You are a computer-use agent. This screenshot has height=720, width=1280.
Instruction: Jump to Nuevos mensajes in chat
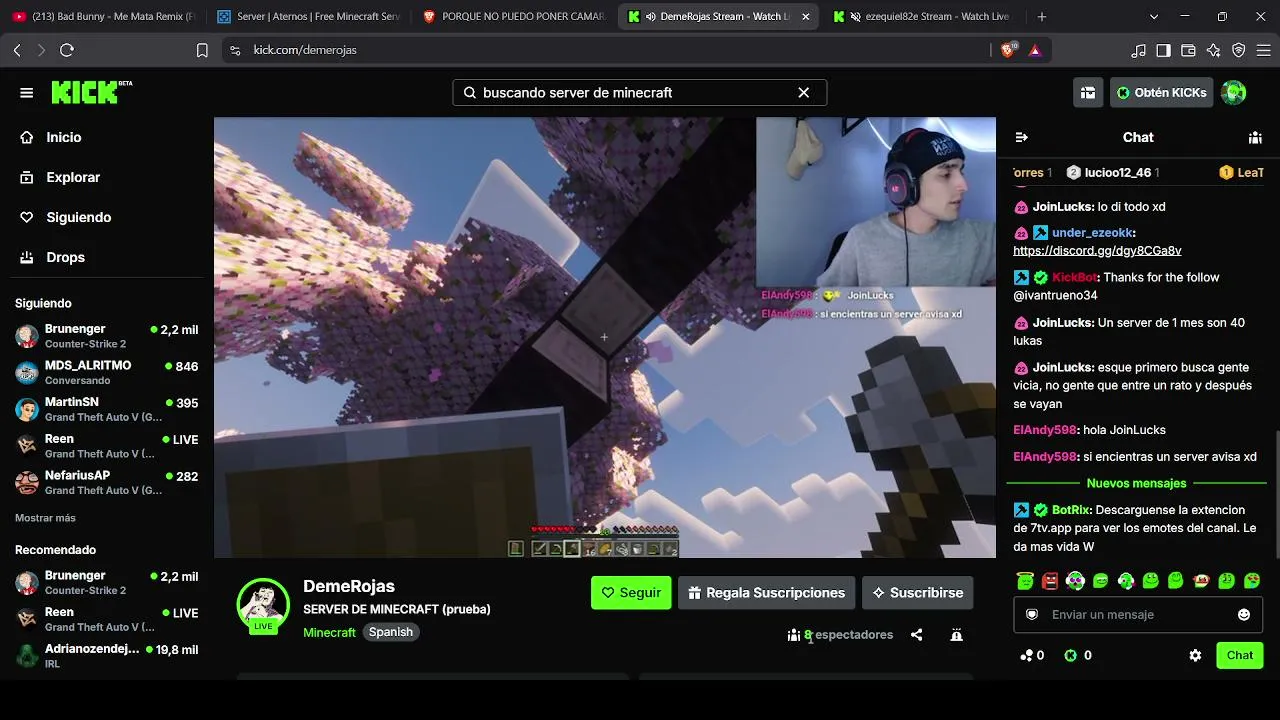pos(1136,483)
